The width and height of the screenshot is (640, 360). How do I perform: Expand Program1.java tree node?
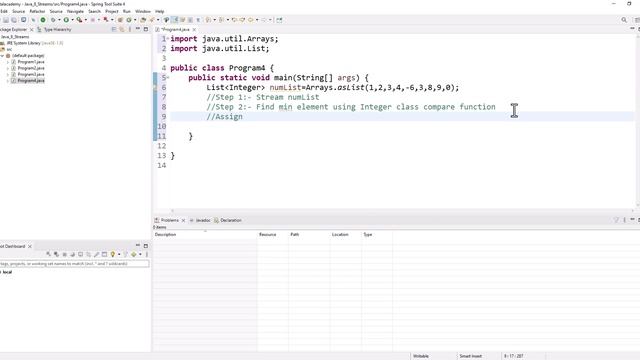[x=7, y=62]
